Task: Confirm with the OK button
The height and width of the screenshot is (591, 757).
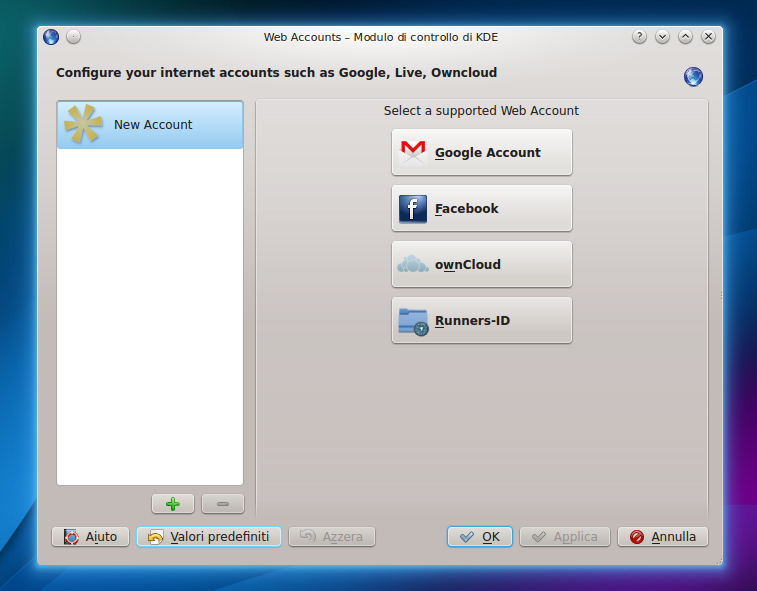Action: click(x=479, y=536)
